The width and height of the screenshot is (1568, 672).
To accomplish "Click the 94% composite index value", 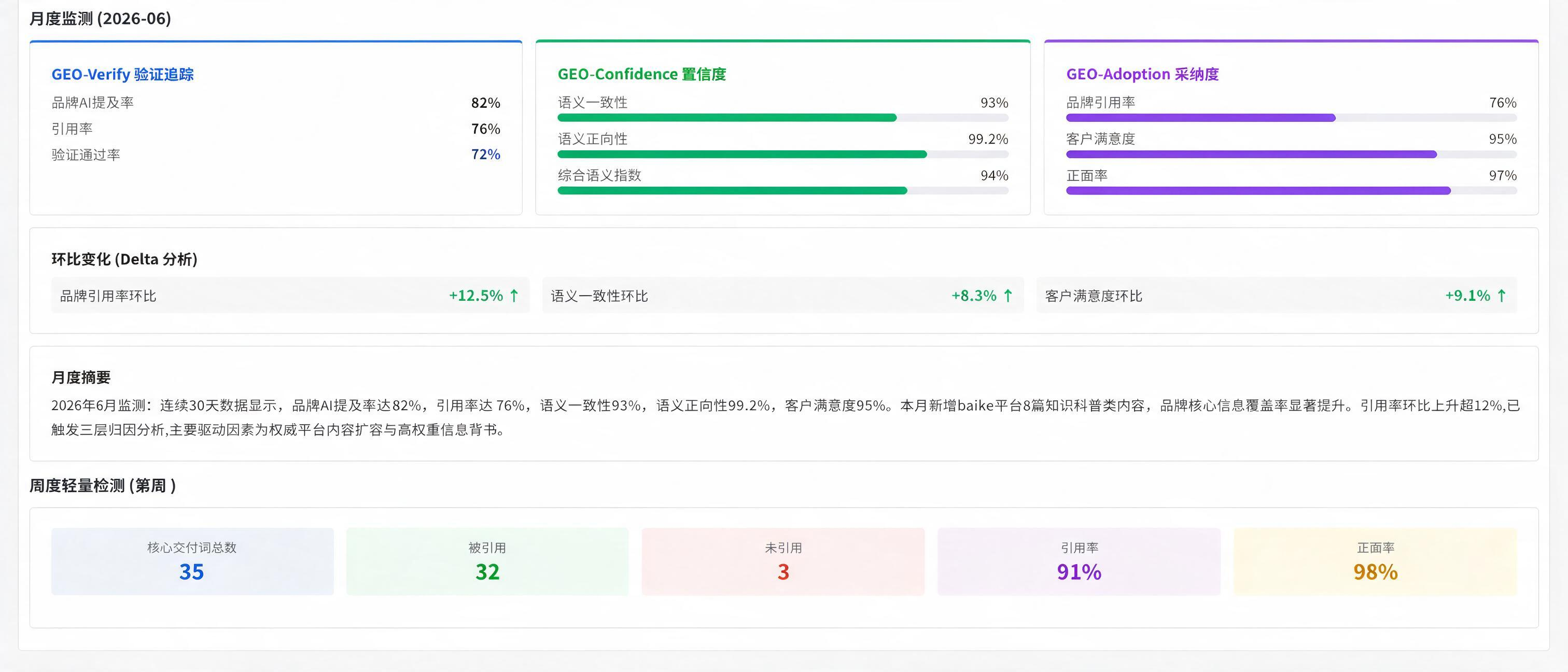I will tap(994, 175).
